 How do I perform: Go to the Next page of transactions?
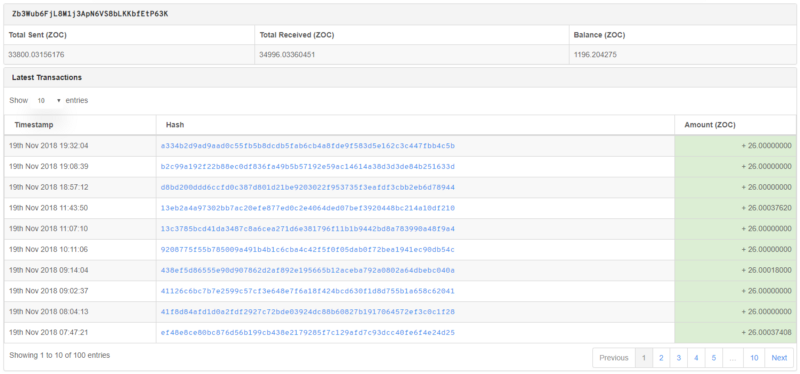(779, 358)
